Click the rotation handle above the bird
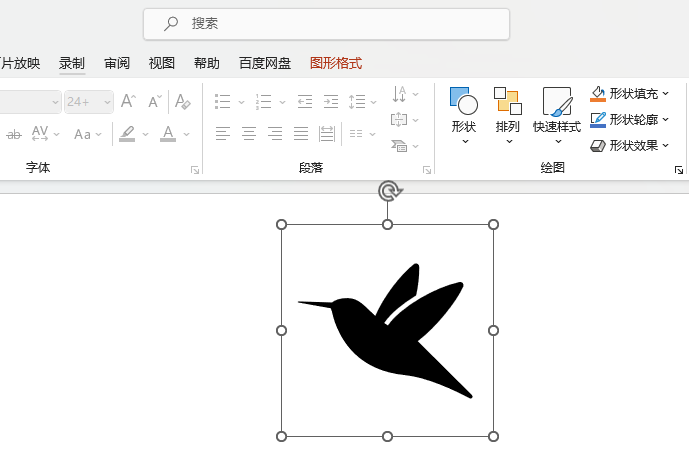Viewport: 689px width, 474px height. click(390, 191)
